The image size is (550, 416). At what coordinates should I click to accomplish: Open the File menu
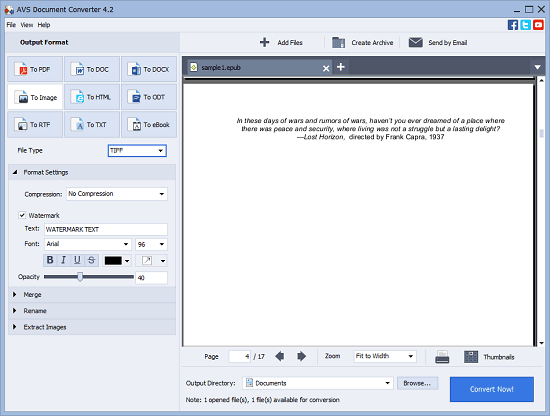(11, 25)
